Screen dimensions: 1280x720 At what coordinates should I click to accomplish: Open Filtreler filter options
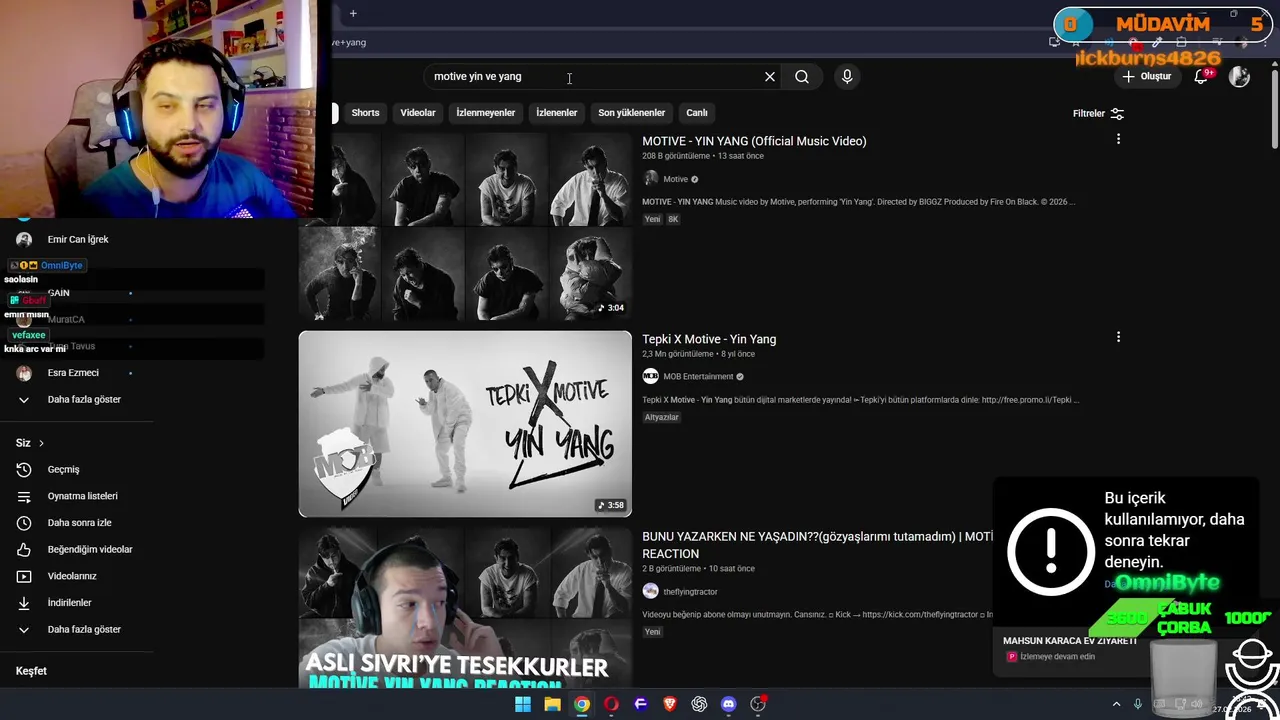coord(1098,114)
